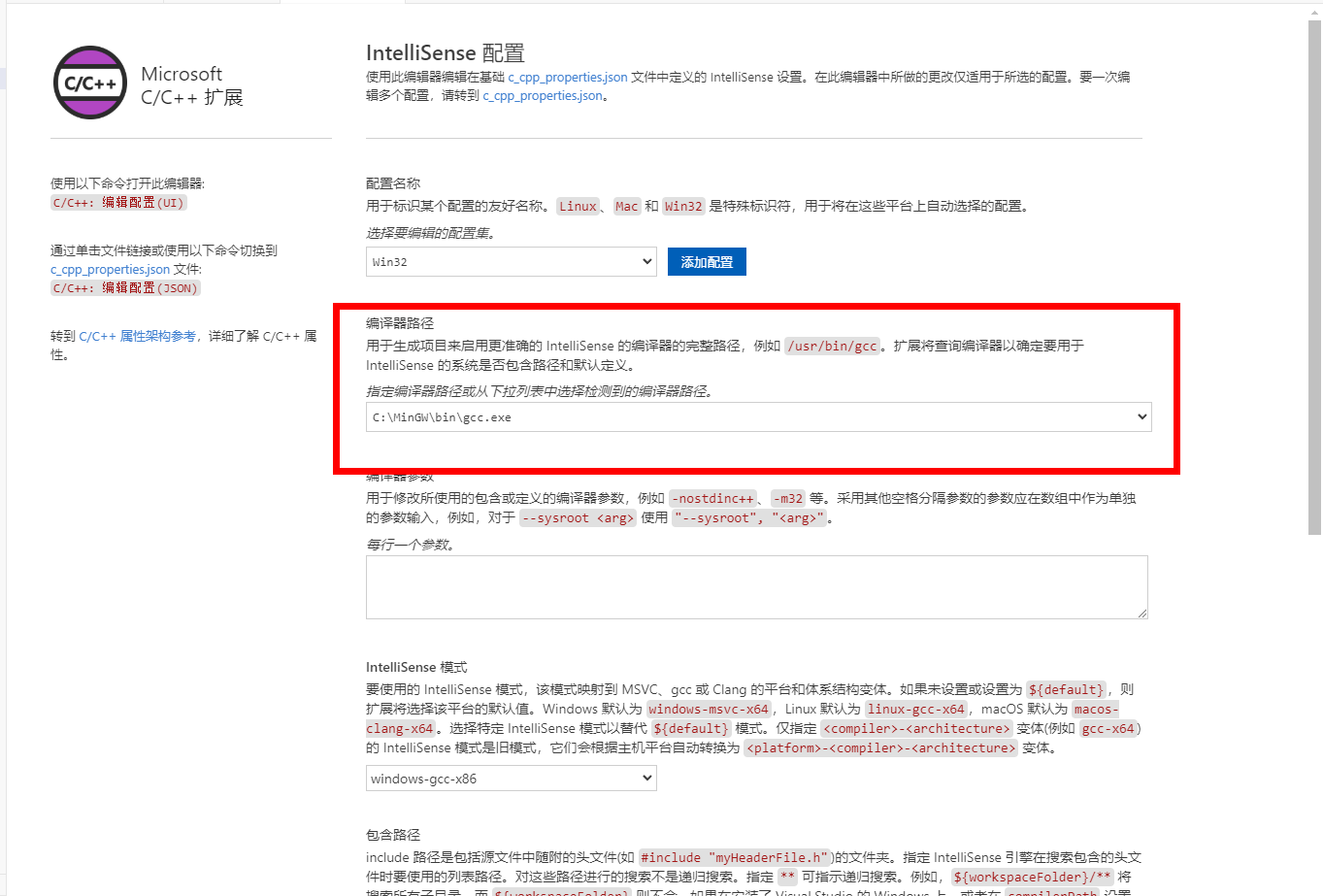Click the -nostdinc++ example code text
The height and width of the screenshot is (896, 1323).
[713, 498]
